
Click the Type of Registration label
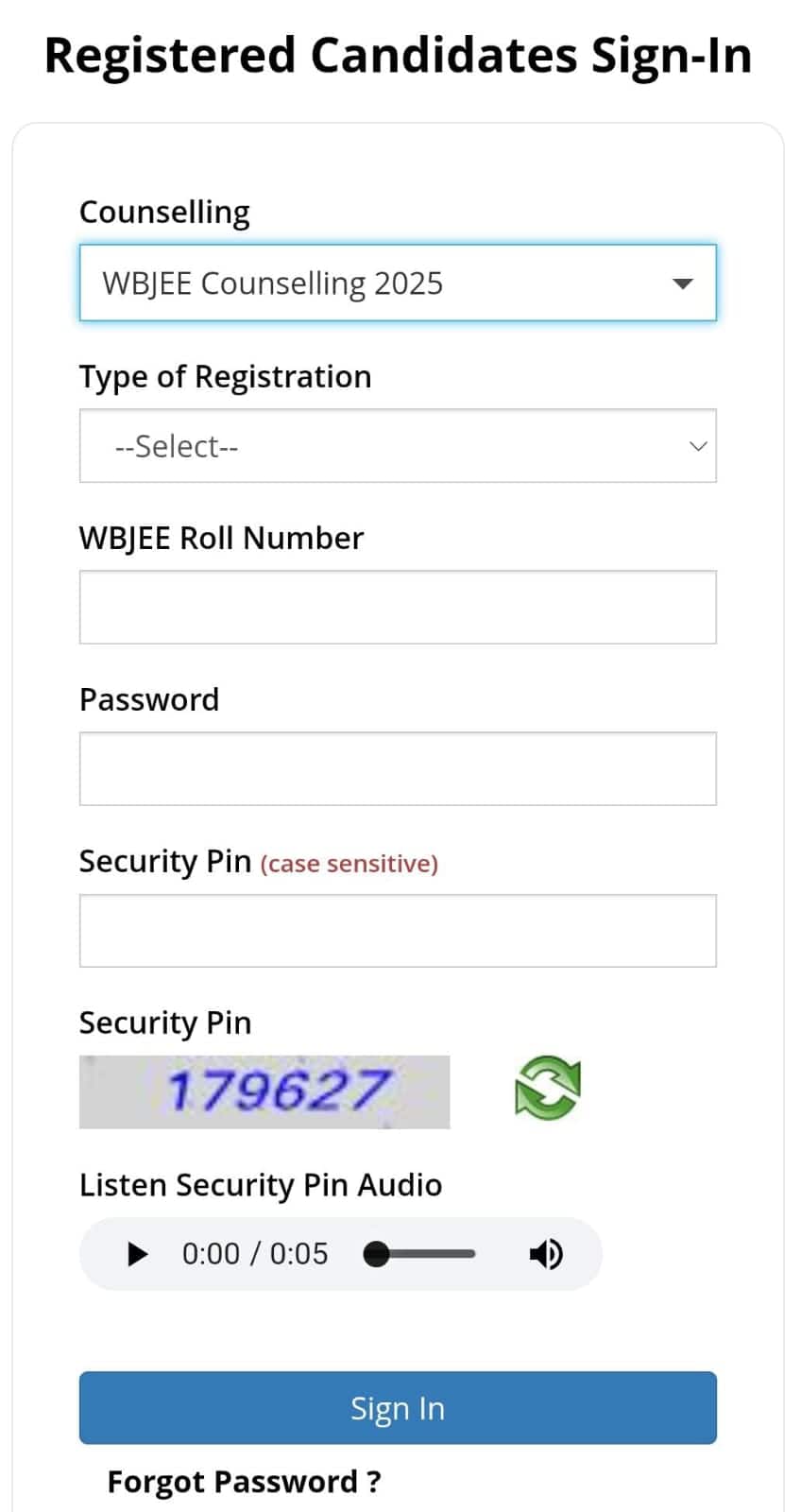click(225, 377)
